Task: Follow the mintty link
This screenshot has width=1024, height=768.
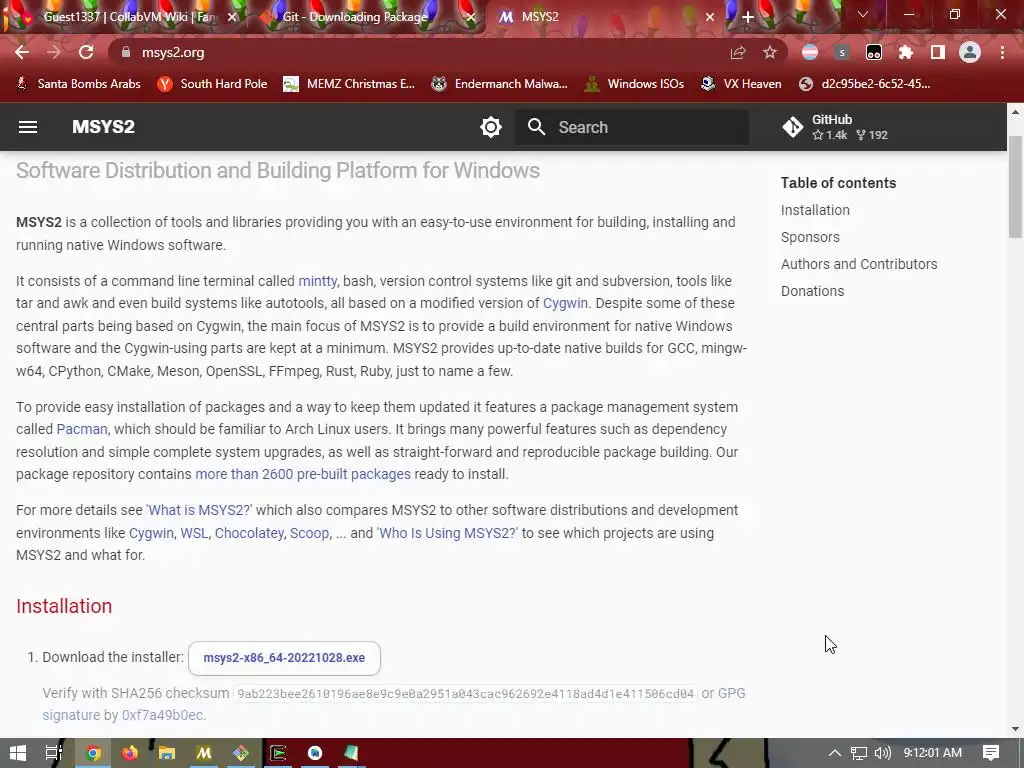Action: [x=317, y=281]
